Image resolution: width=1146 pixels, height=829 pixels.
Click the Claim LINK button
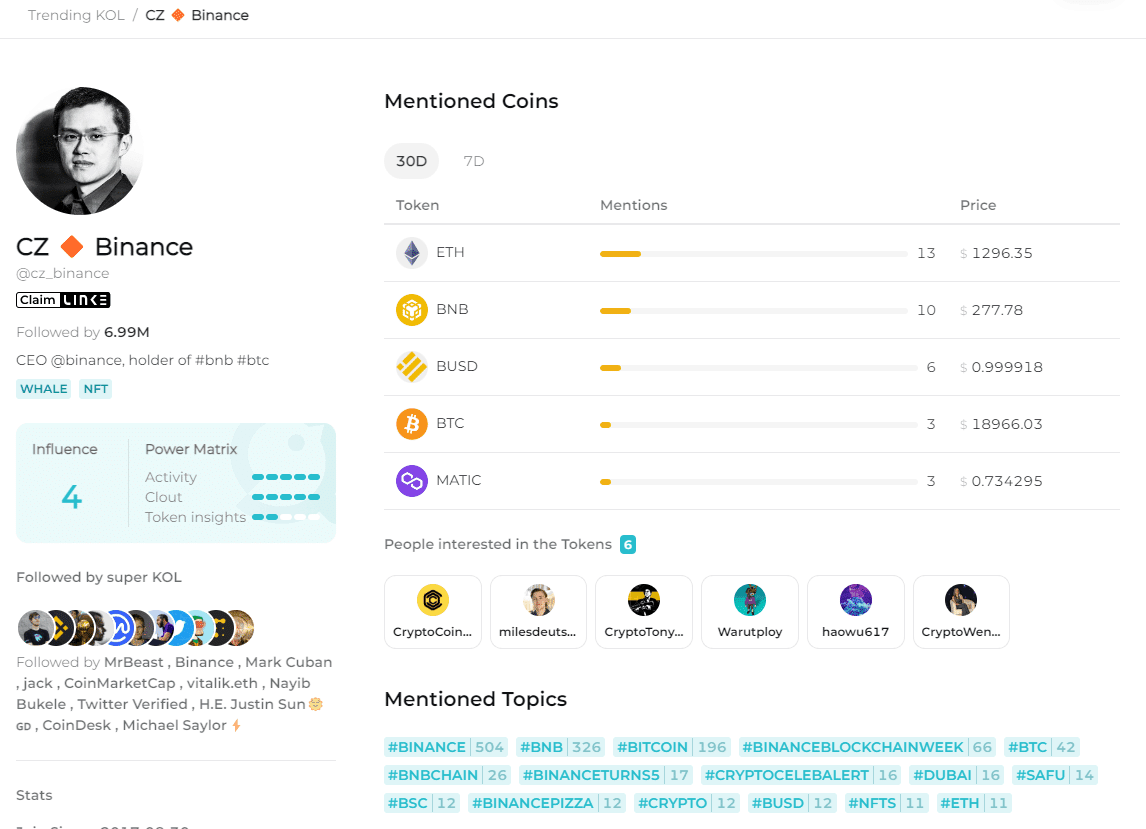tap(63, 299)
